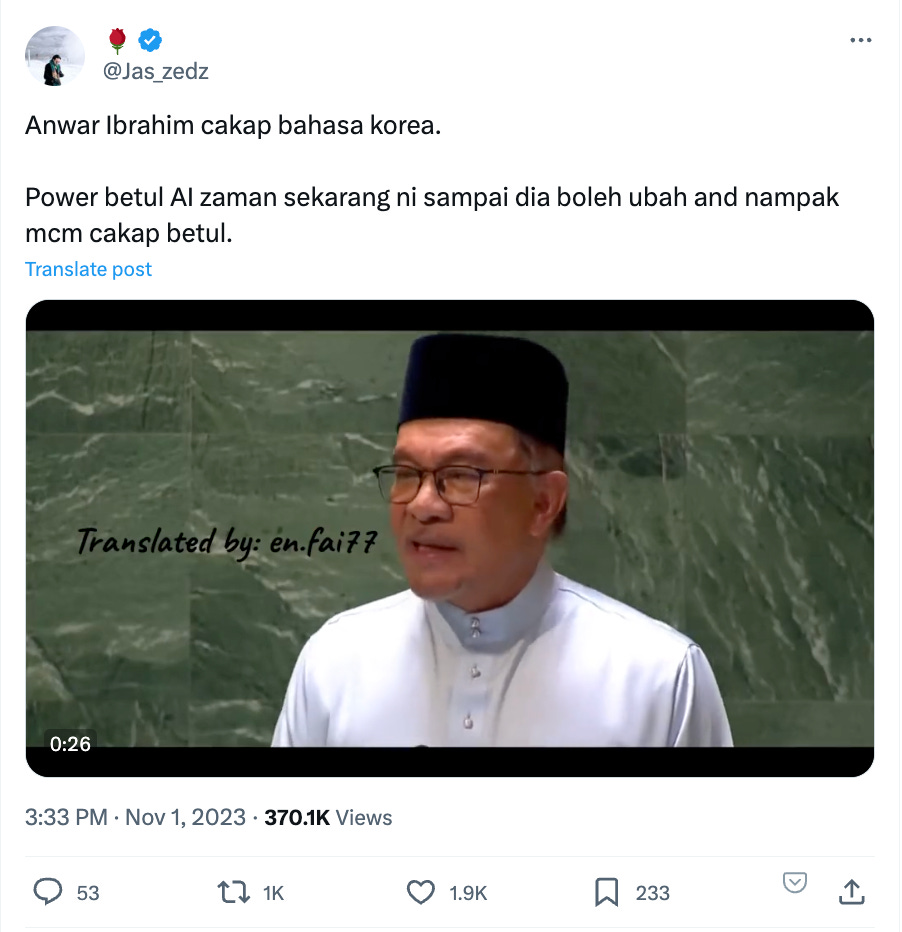Click the blue verified badge
The height and width of the screenshot is (932, 902).
pyautogui.click(x=150, y=40)
